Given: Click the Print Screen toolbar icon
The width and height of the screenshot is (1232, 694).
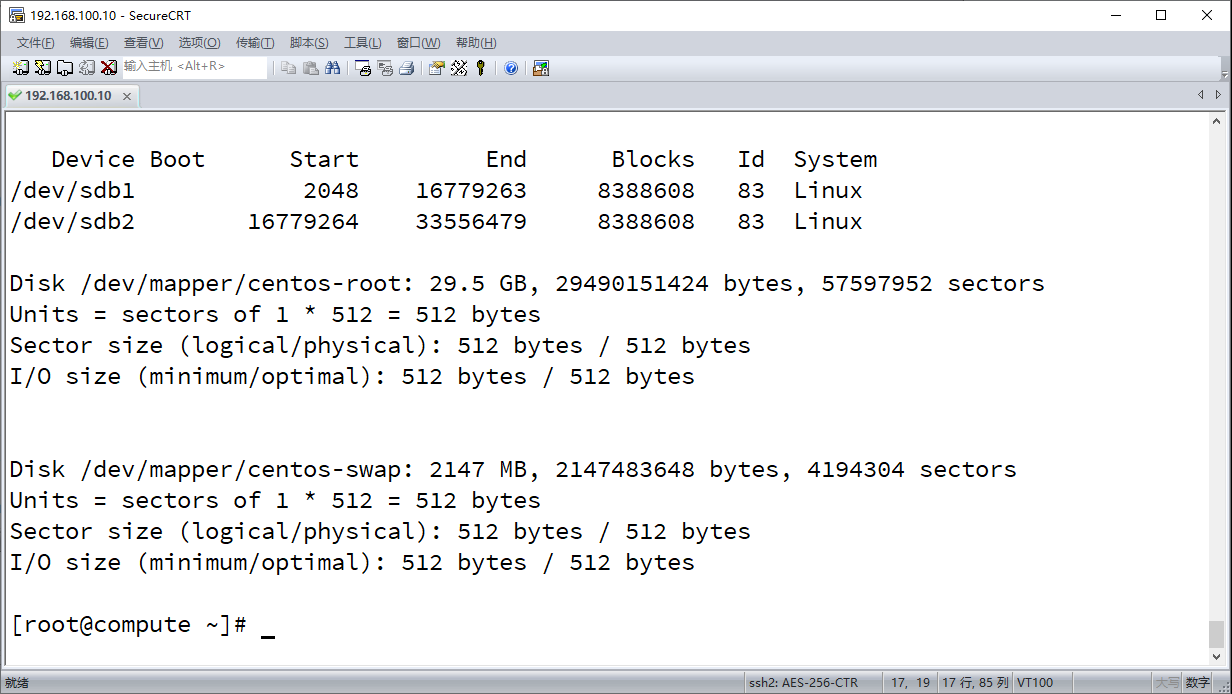Looking at the screenshot, I should (363, 68).
